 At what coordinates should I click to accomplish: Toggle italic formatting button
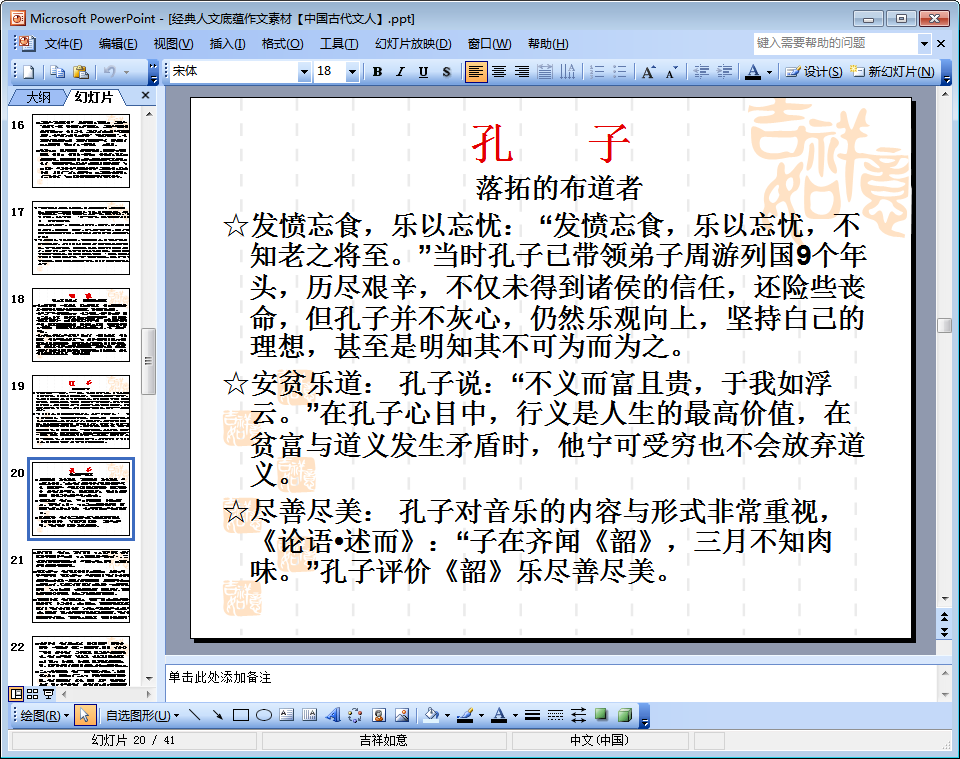pyautogui.click(x=400, y=72)
